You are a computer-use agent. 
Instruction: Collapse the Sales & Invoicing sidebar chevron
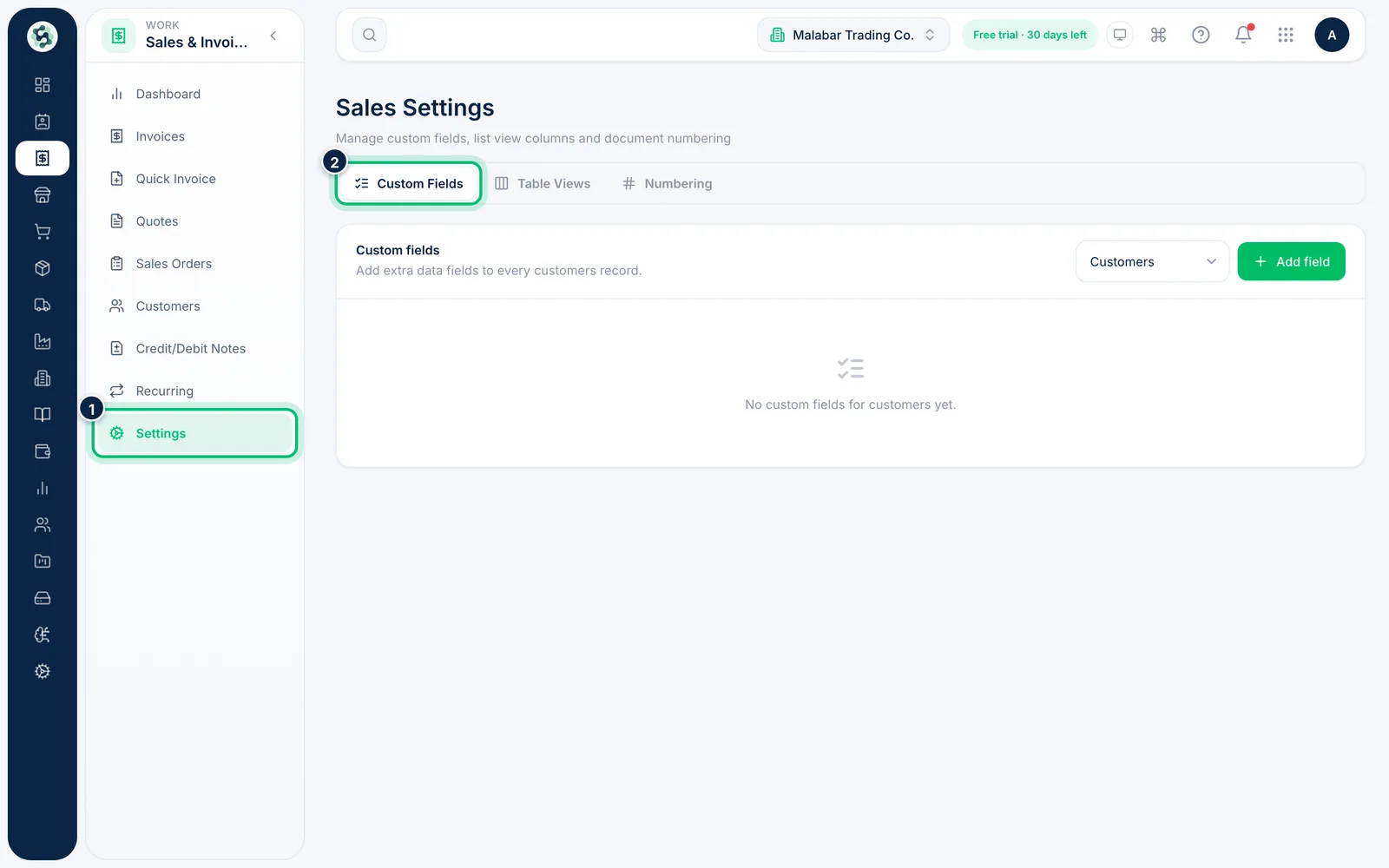pyautogui.click(x=273, y=36)
